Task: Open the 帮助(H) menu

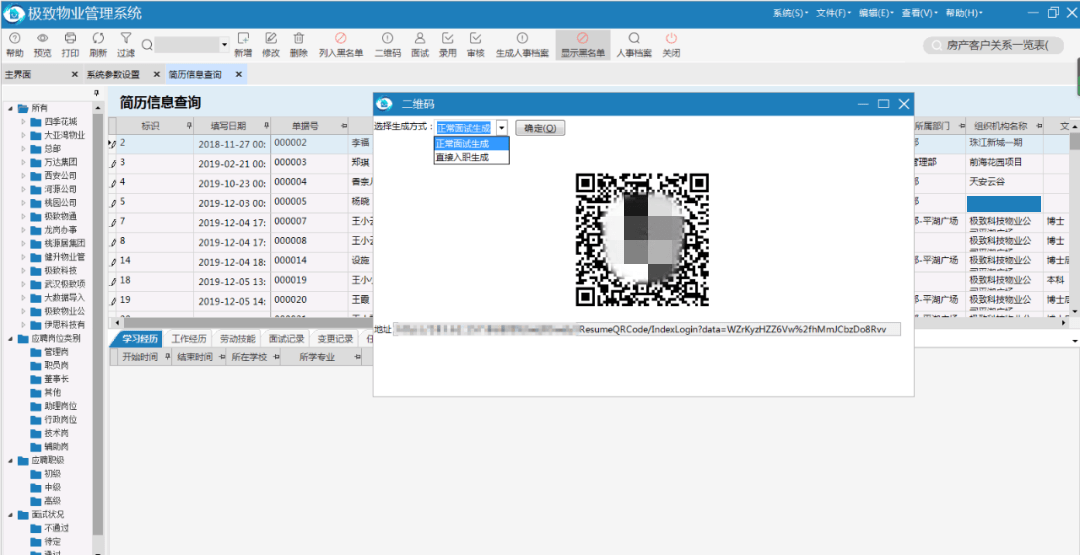Action: click(964, 13)
